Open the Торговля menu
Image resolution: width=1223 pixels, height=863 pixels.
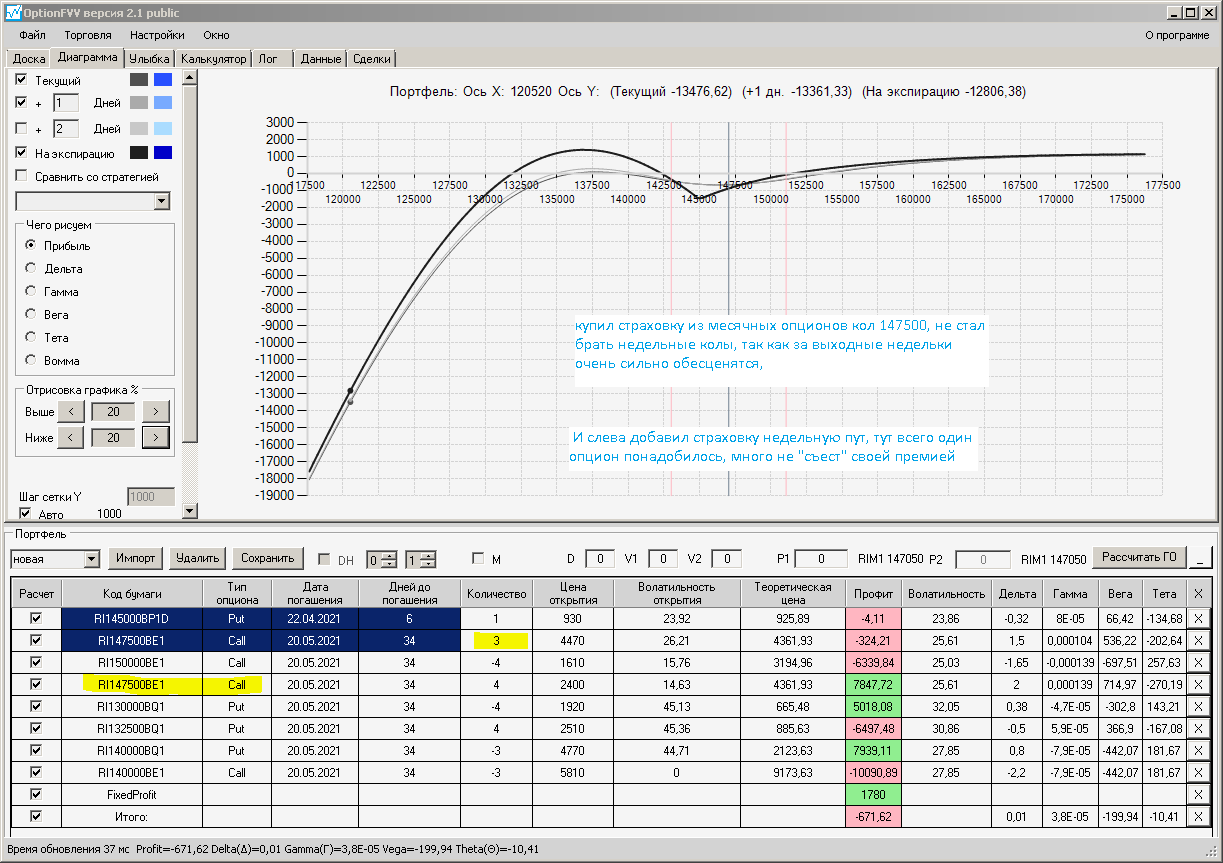pos(88,35)
